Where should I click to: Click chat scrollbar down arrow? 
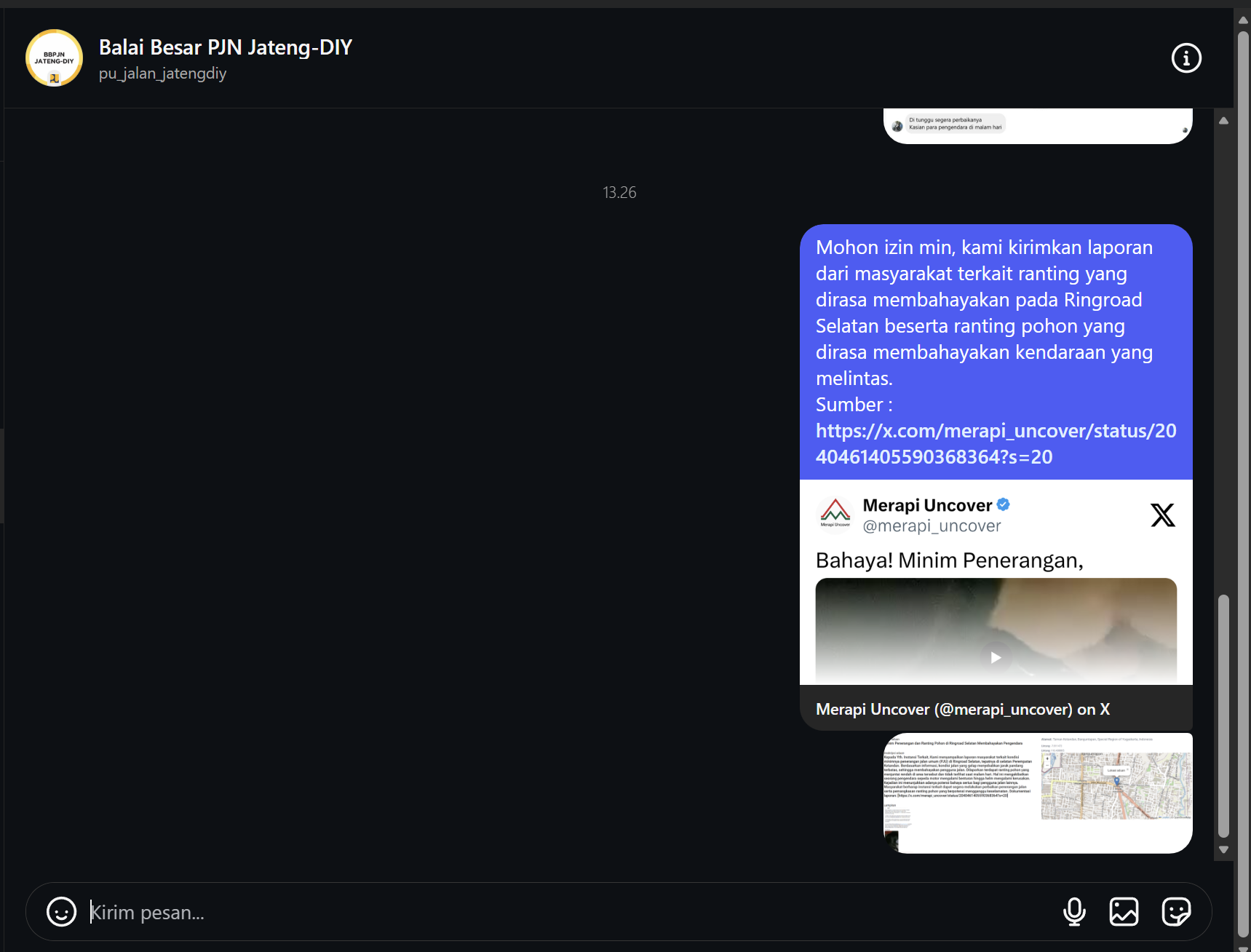[1223, 849]
